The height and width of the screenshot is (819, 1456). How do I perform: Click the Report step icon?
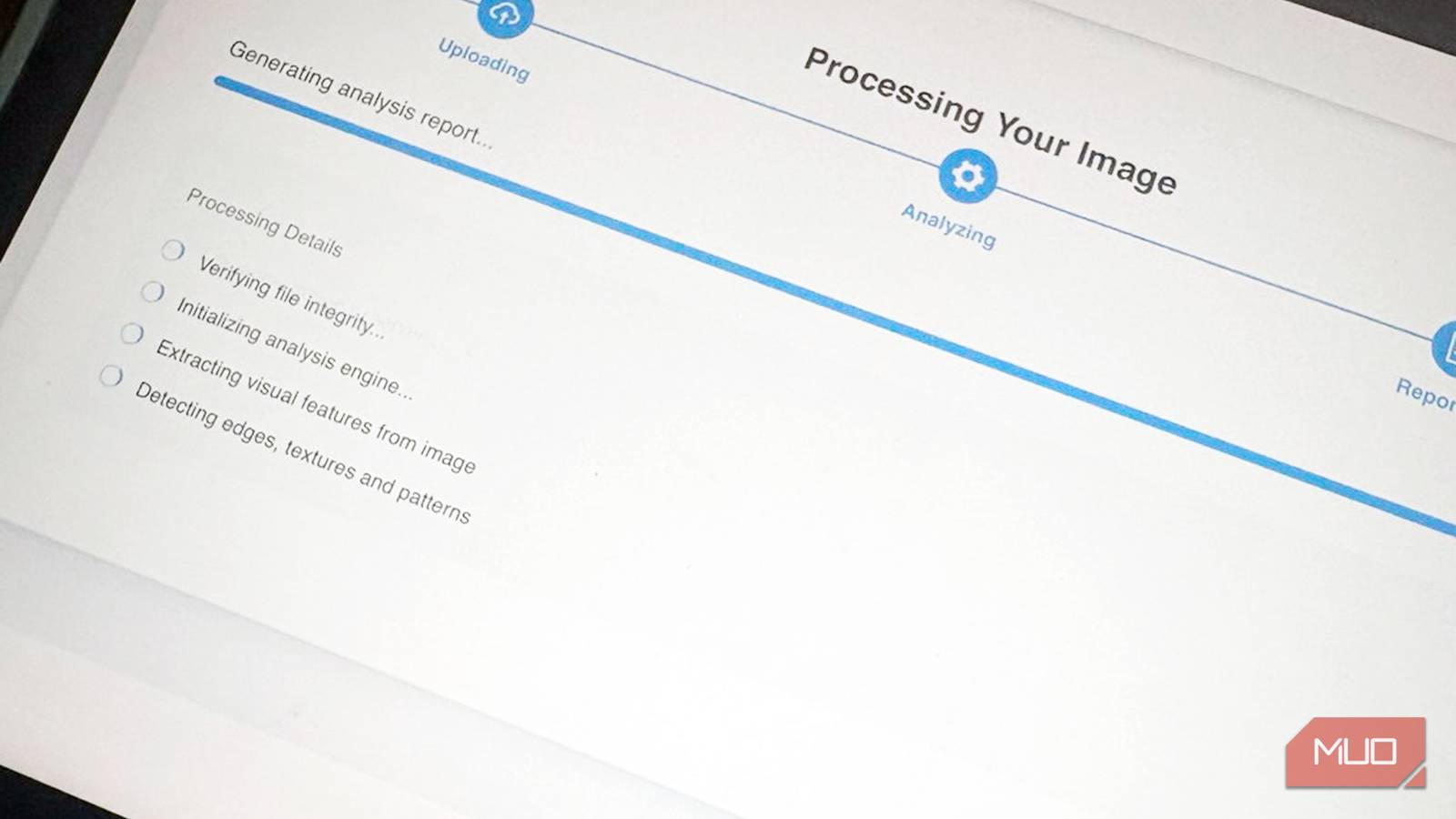coord(1444,348)
